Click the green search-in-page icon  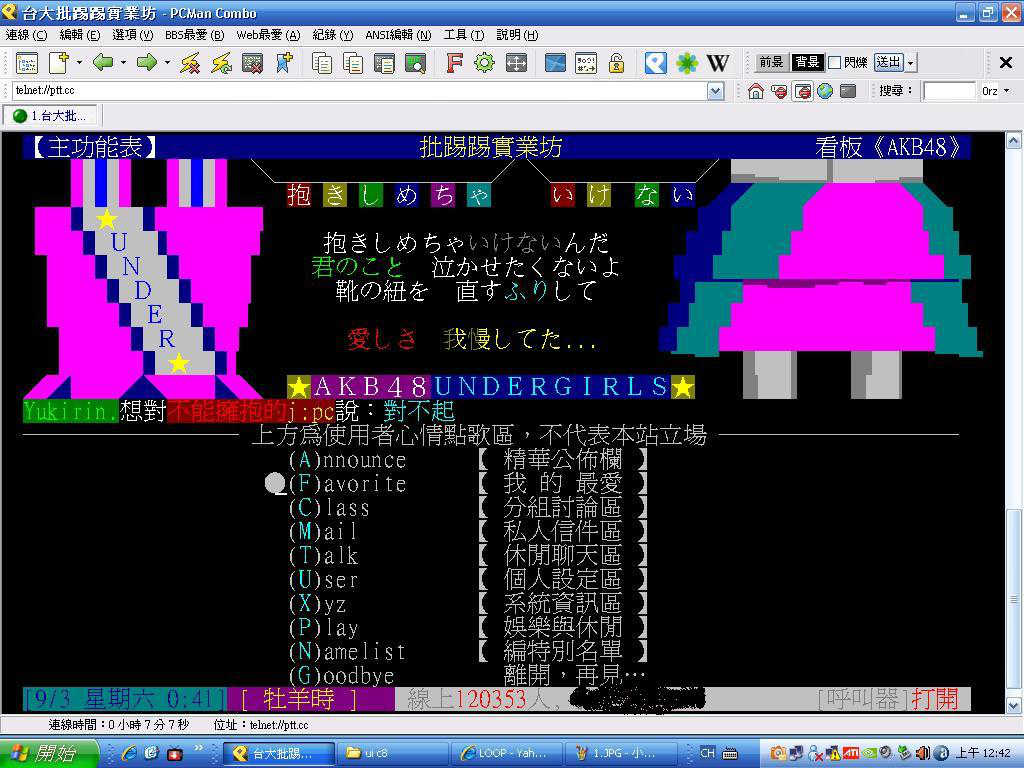(x=415, y=63)
